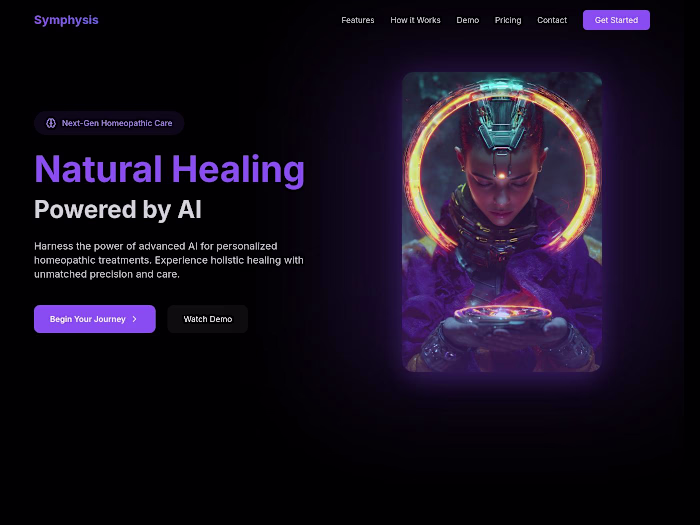Open the Symphysis logo home link

[x=66, y=20]
